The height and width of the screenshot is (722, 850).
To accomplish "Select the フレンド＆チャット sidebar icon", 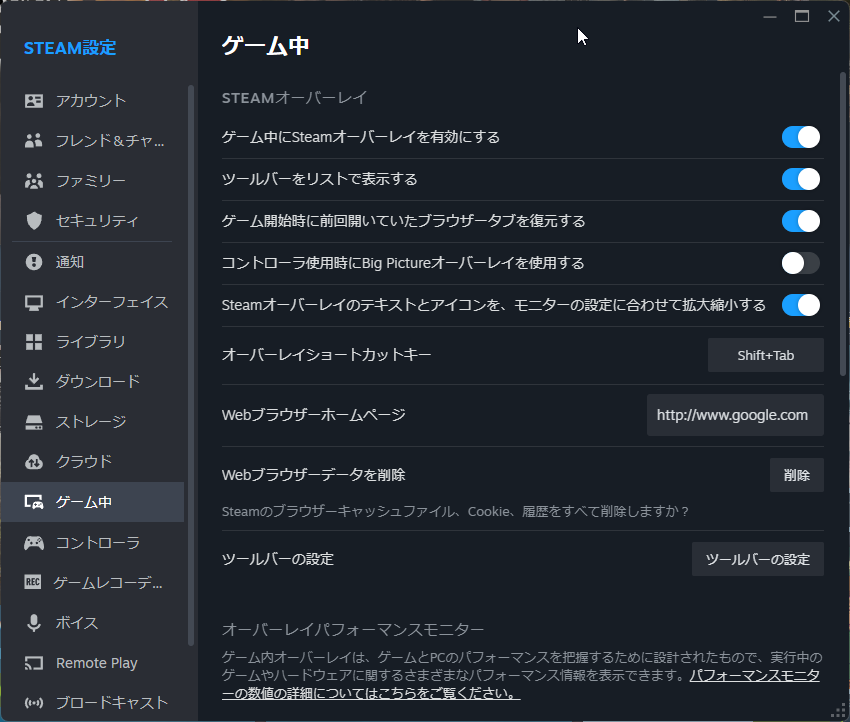I will point(33,141).
